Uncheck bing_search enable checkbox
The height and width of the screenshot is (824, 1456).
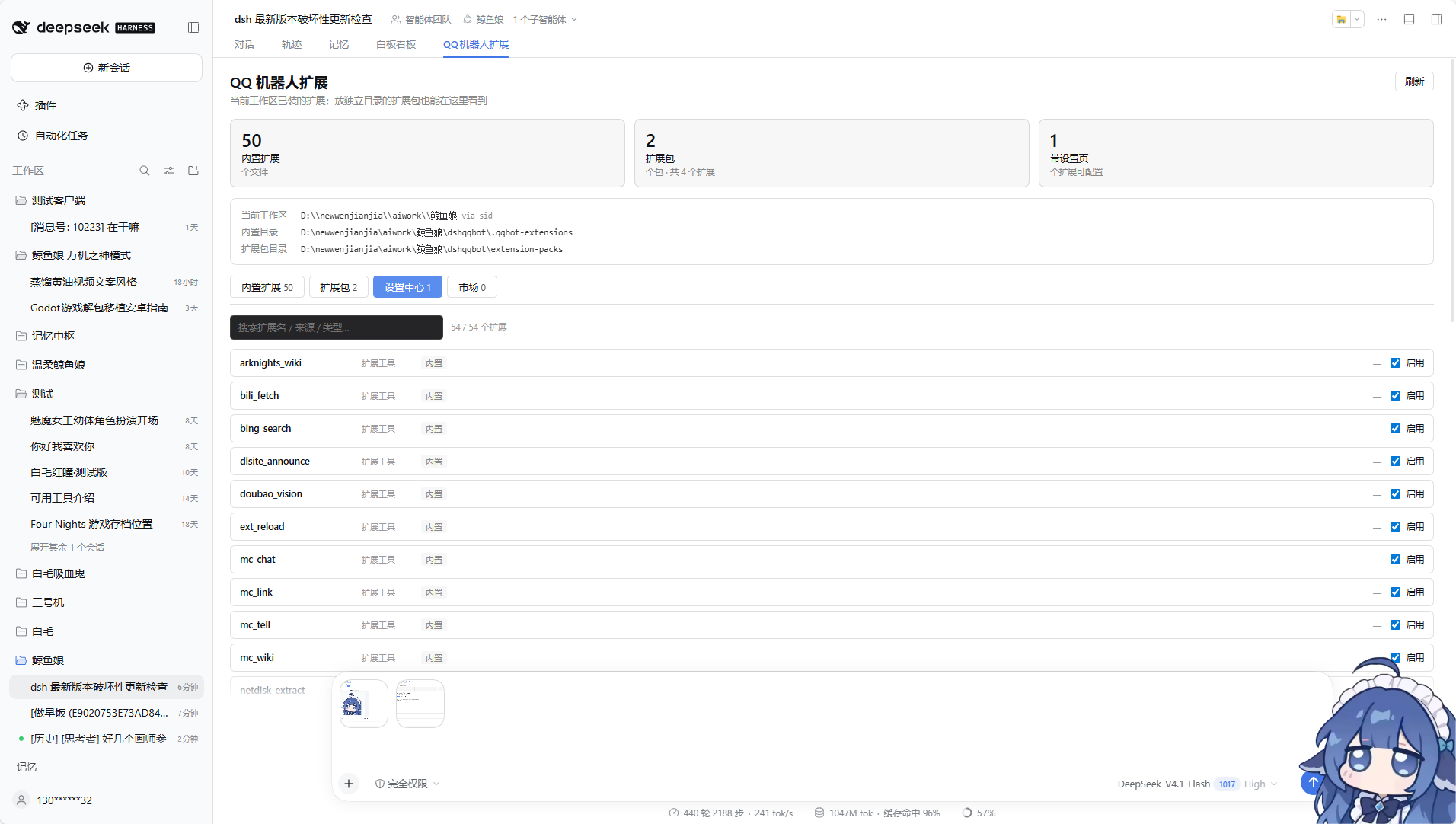pos(1395,429)
